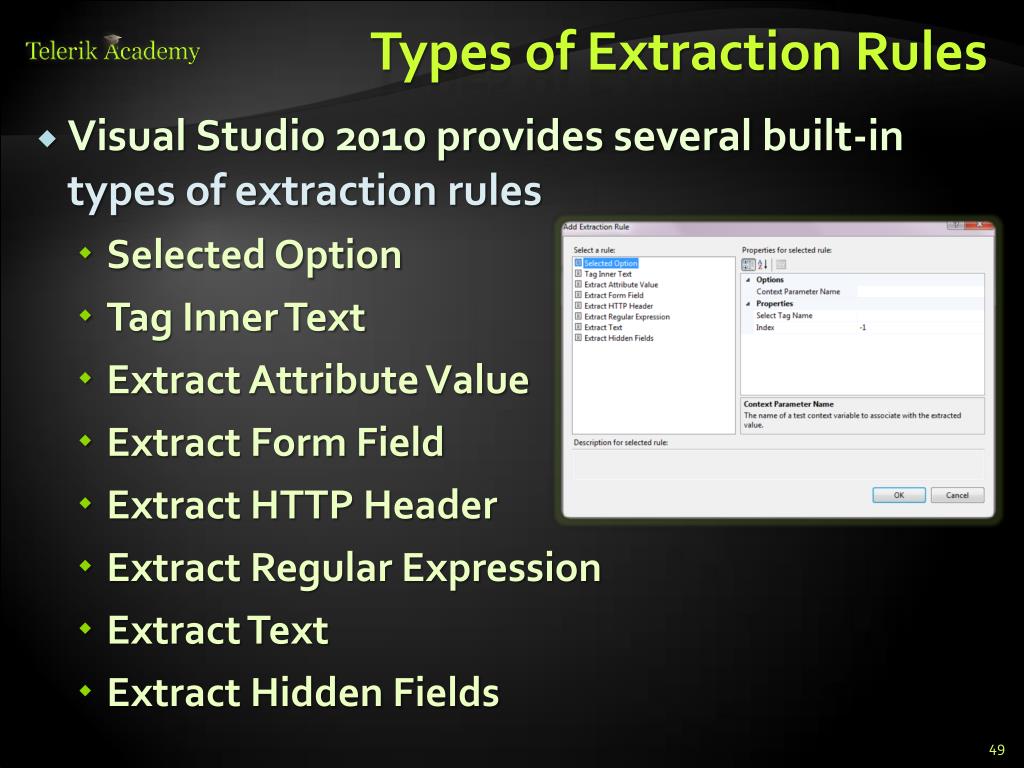Click the 'Extract Regular Expression' slide bullet text

[x=354, y=567]
